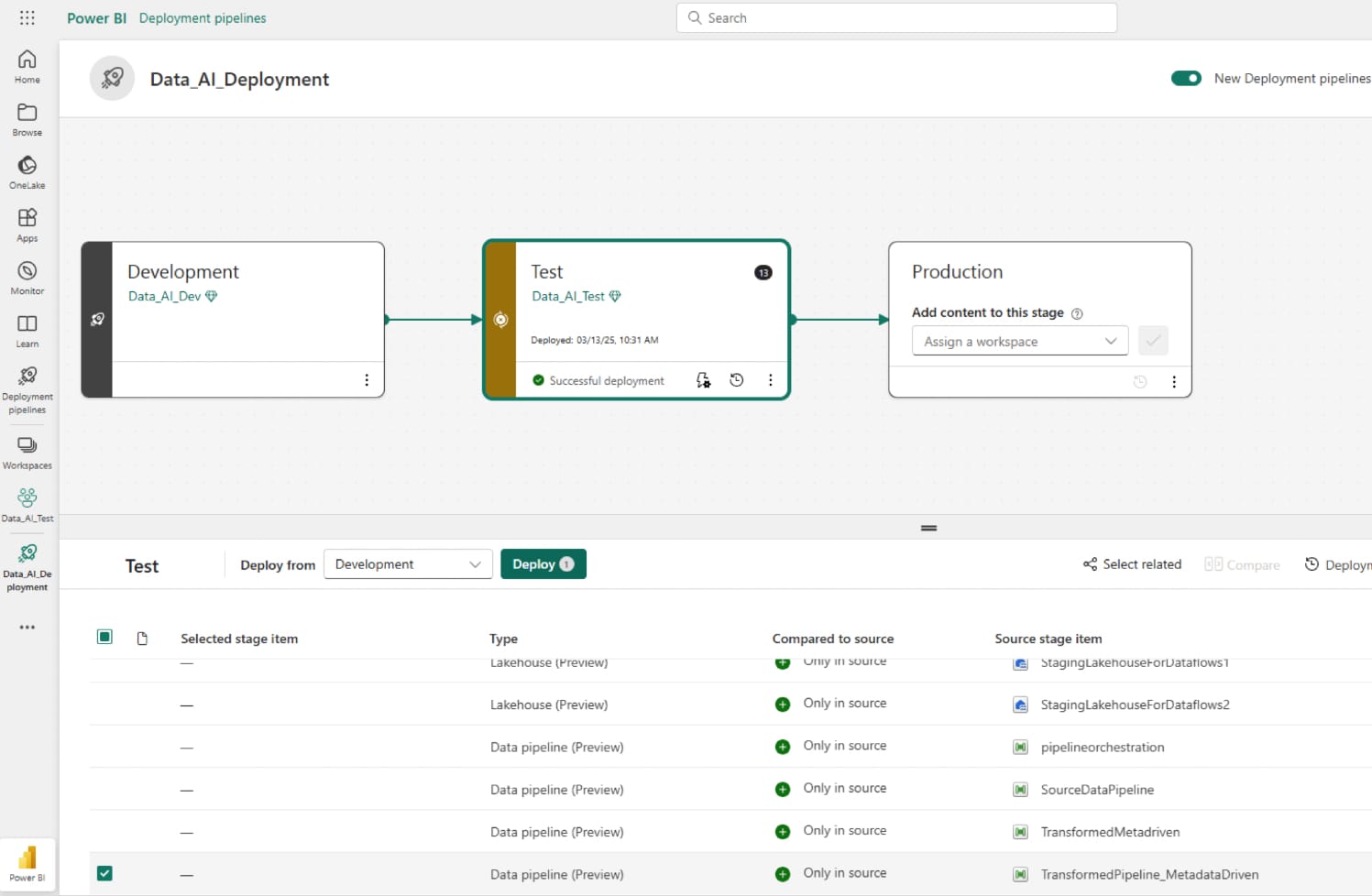Open Data_AI_Test workspace in sidebar
This screenshot has width=1372, height=896.
pyautogui.click(x=27, y=506)
